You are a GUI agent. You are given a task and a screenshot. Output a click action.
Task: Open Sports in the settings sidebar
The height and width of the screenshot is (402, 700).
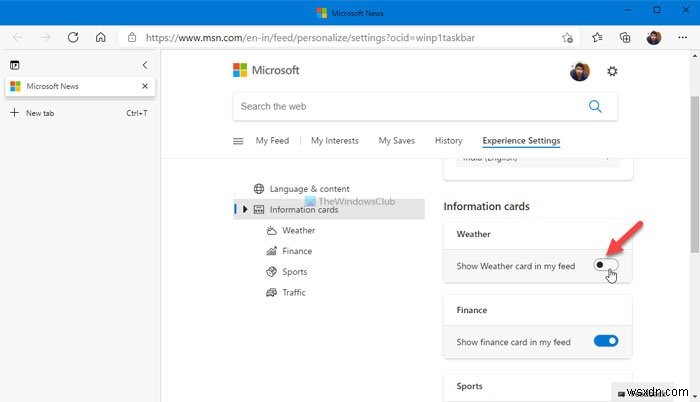point(294,272)
